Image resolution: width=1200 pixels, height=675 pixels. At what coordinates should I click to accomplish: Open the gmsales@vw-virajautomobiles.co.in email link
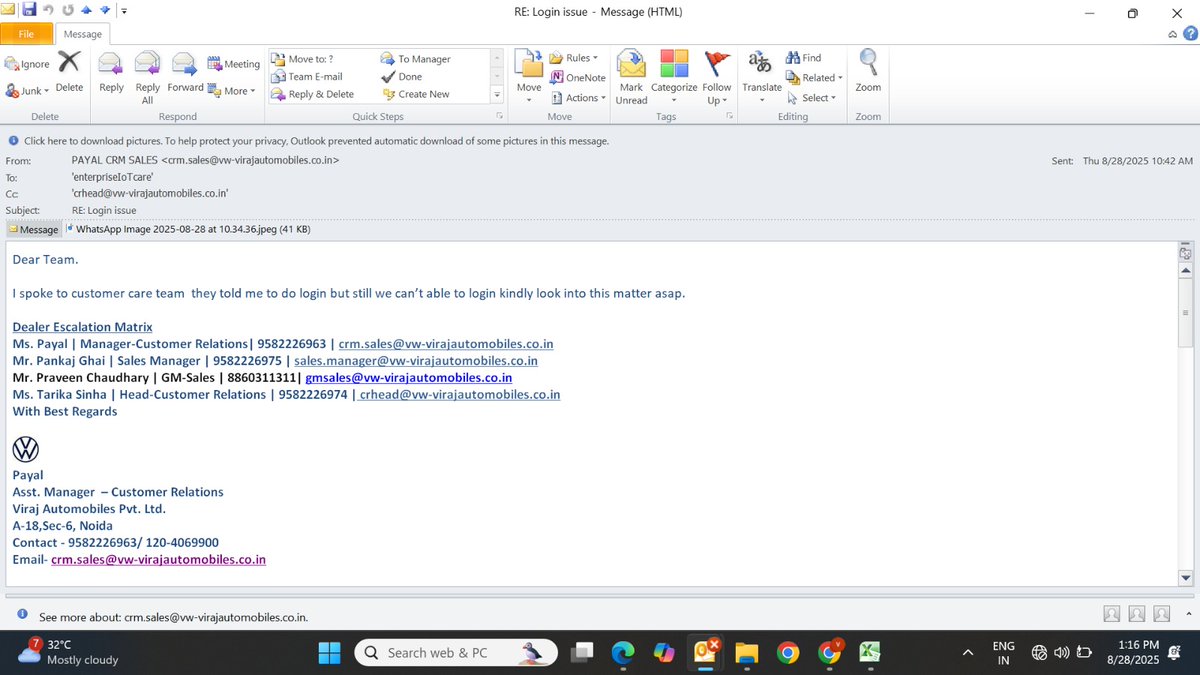pyautogui.click(x=409, y=378)
